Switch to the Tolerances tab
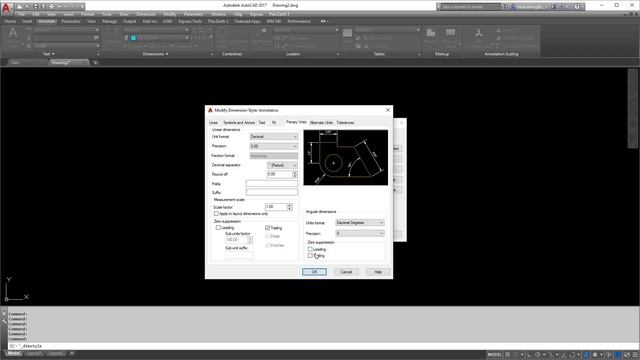This screenshot has width=640, height=360. tap(345, 122)
